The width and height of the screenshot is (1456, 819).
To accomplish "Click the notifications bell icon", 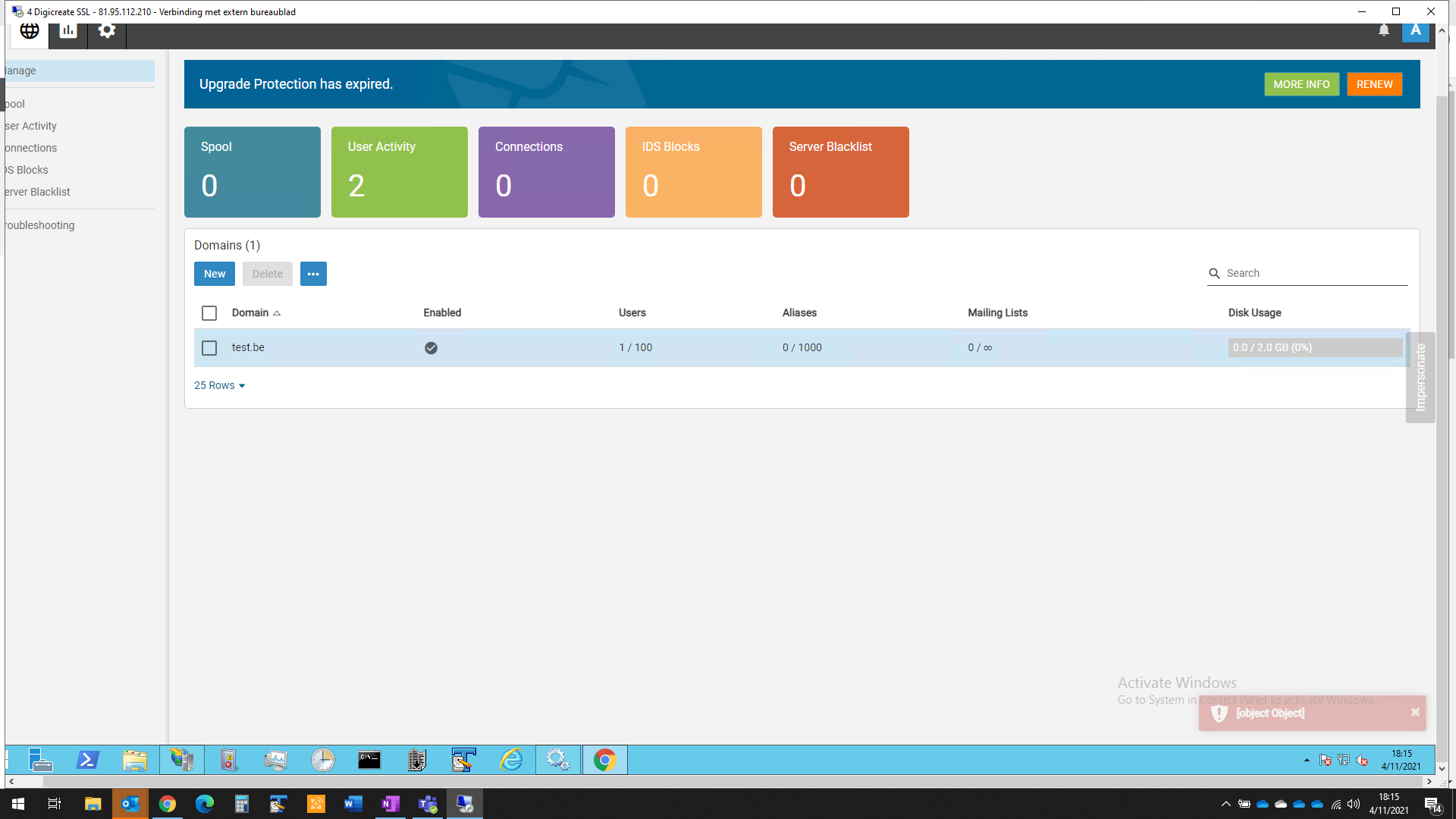I will pos(1384,30).
